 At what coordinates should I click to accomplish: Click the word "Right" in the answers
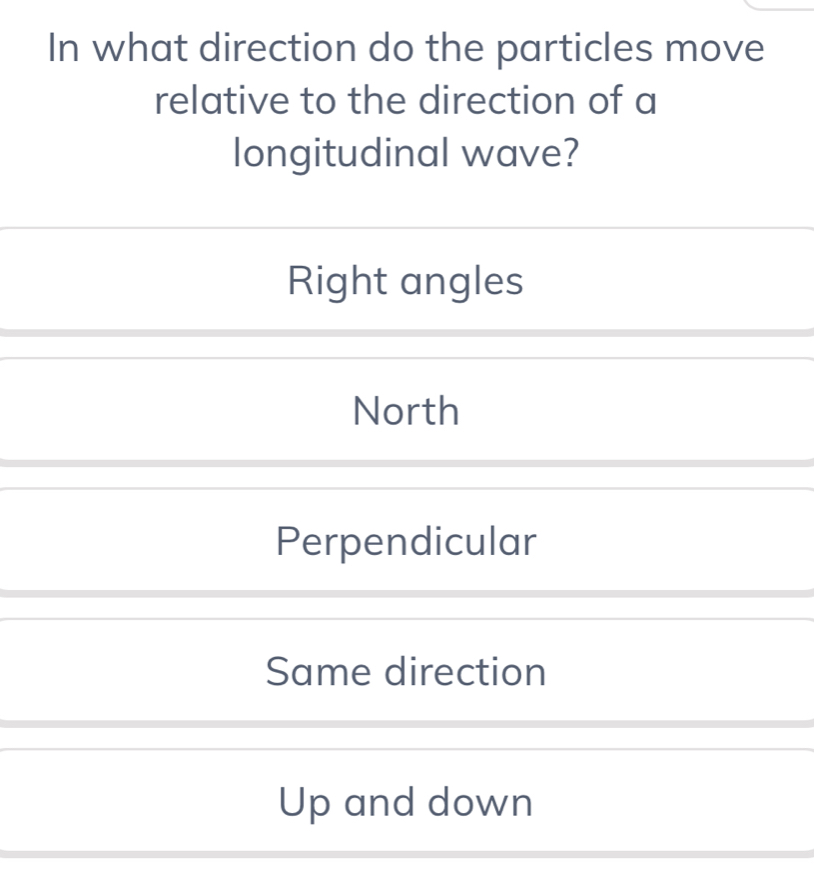coord(337,281)
